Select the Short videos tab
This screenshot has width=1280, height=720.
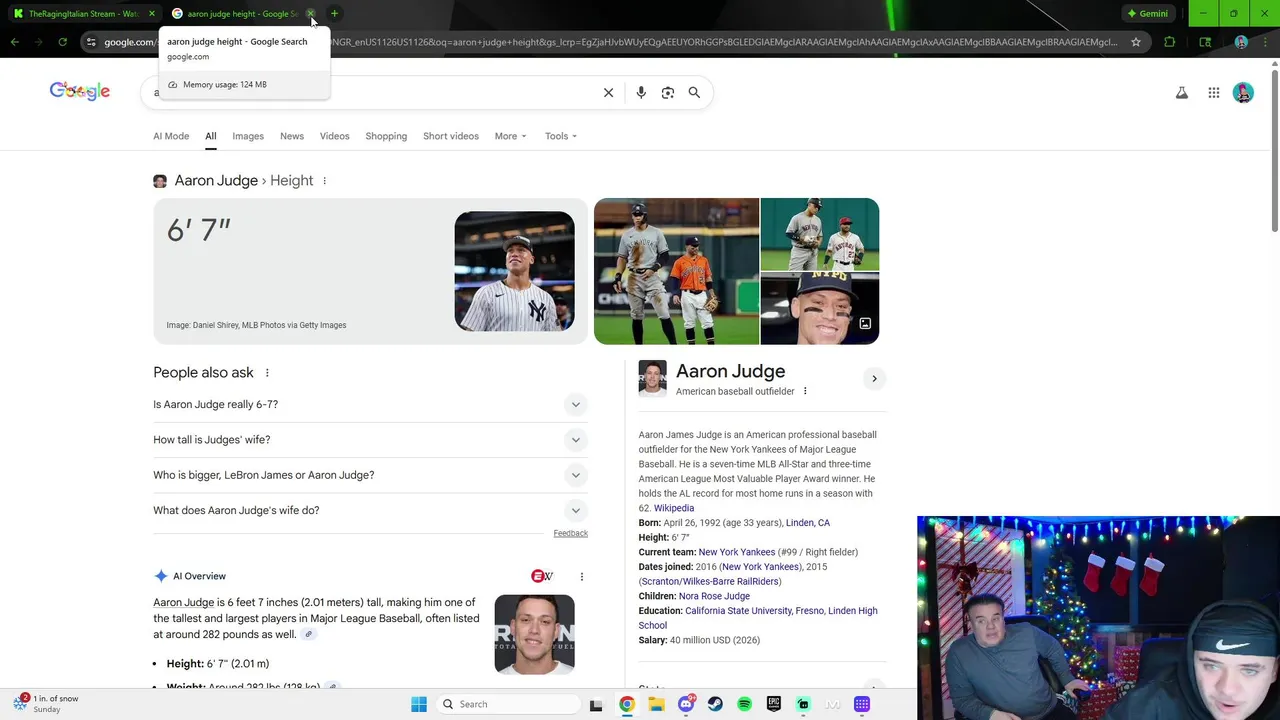[451, 136]
